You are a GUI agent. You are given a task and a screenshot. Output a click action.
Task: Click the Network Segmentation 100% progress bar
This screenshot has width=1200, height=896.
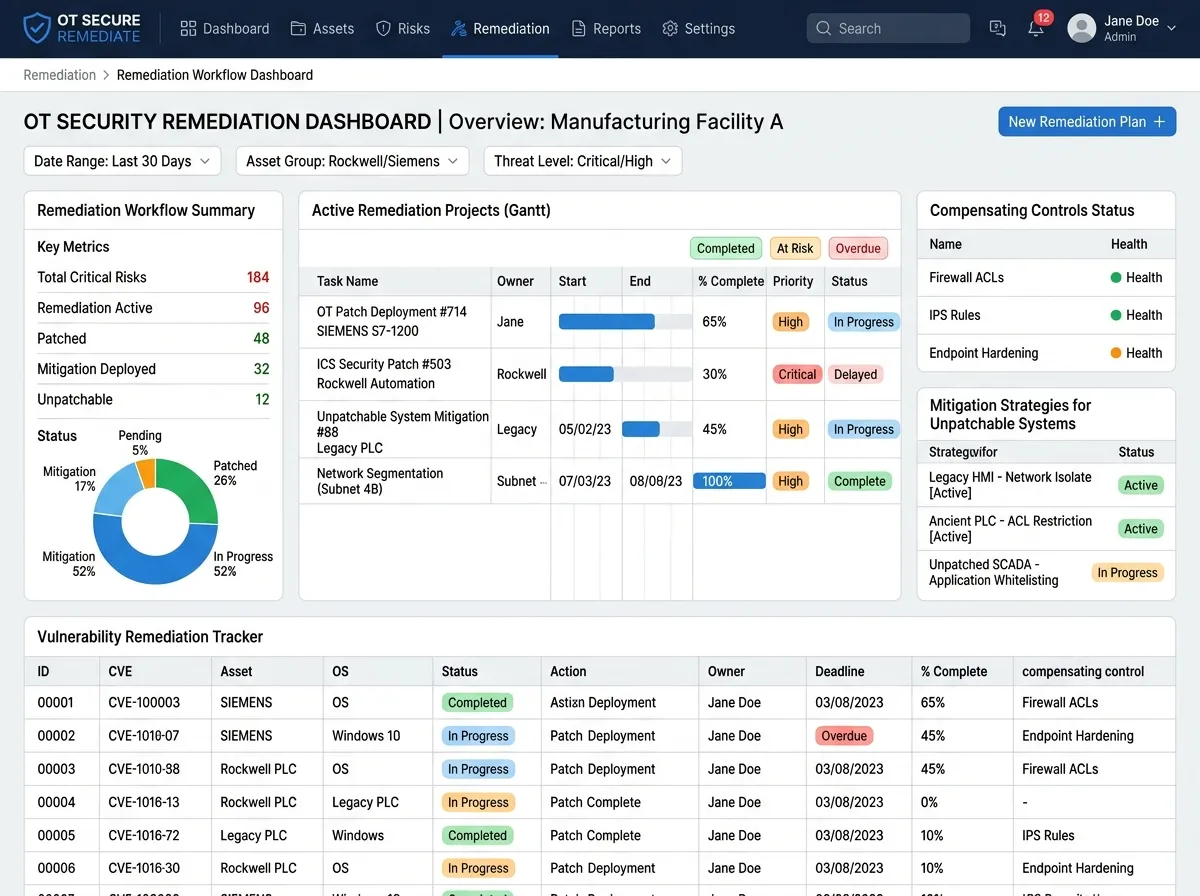pyautogui.click(x=729, y=481)
